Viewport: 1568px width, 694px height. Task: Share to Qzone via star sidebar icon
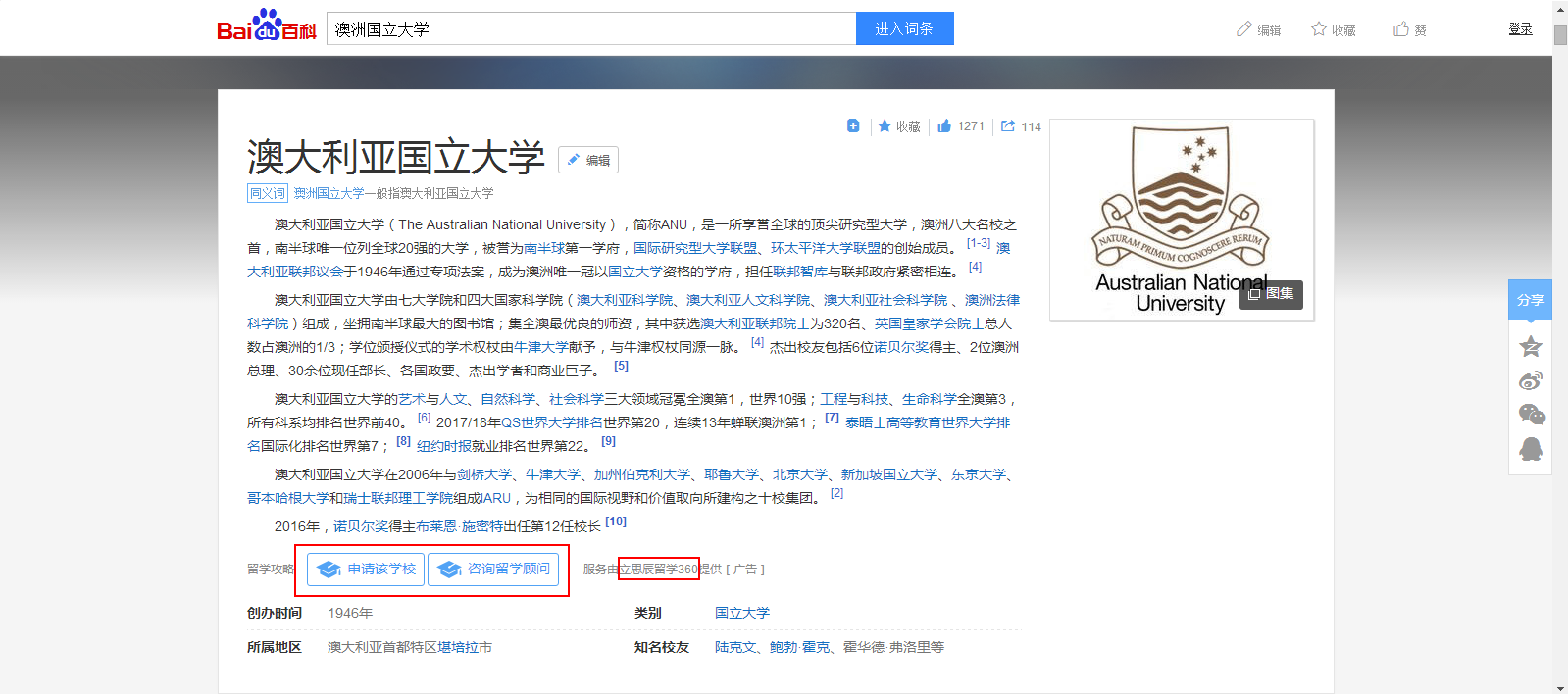[1531, 346]
